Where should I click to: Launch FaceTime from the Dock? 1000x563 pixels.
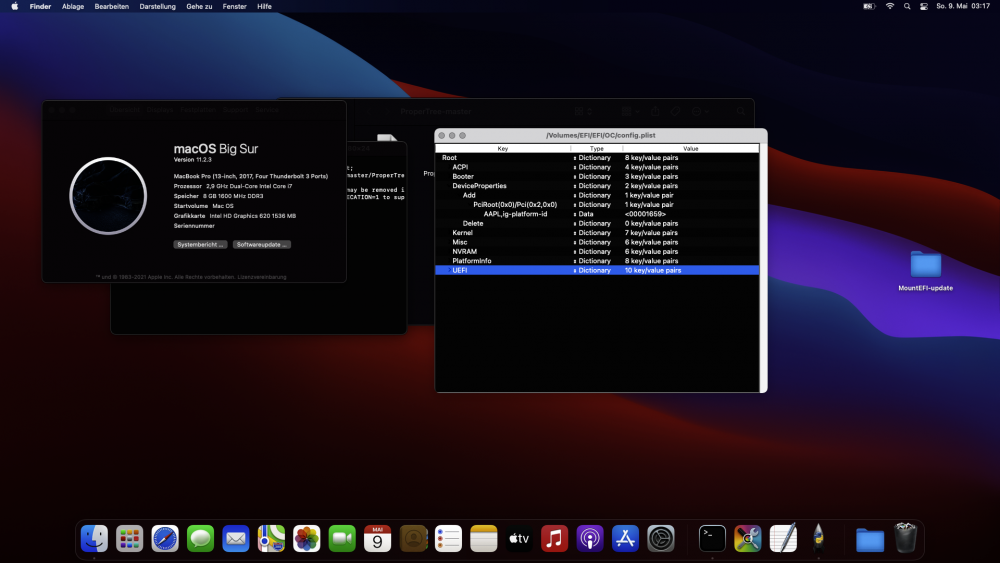pyautogui.click(x=342, y=539)
